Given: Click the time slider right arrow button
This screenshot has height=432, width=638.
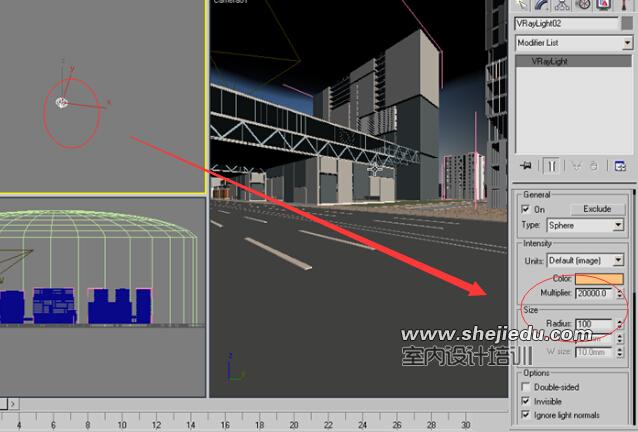Looking at the screenshot, I should (13, 404).
